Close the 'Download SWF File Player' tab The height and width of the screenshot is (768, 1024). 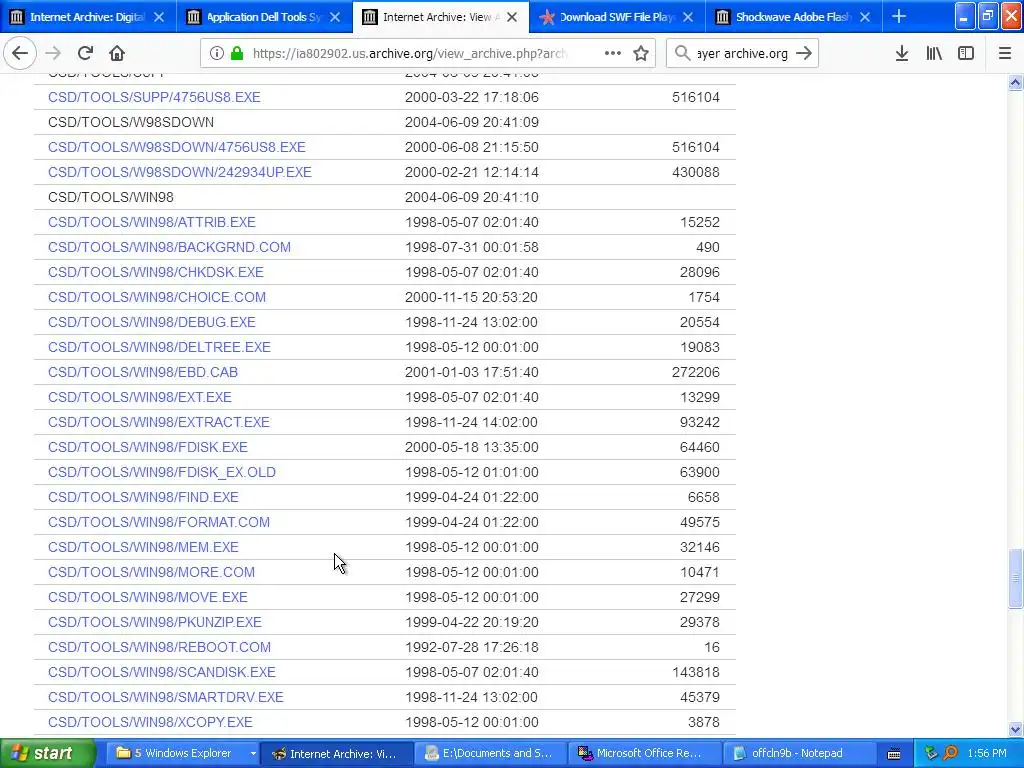coord(688,17)
